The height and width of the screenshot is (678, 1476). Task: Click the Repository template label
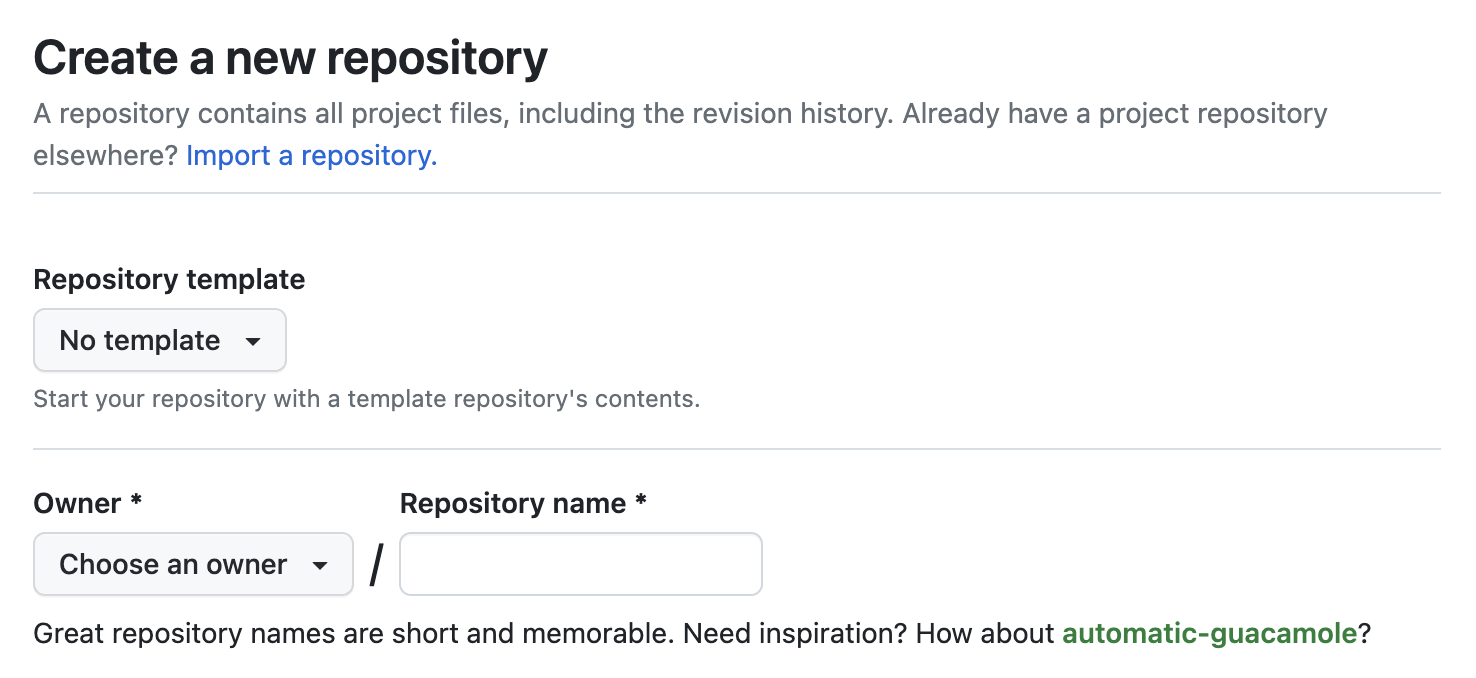point(169,279)
